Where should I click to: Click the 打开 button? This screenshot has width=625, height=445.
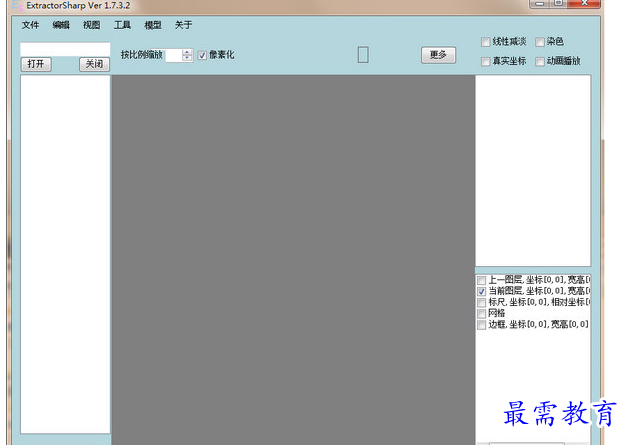(36, 64)
